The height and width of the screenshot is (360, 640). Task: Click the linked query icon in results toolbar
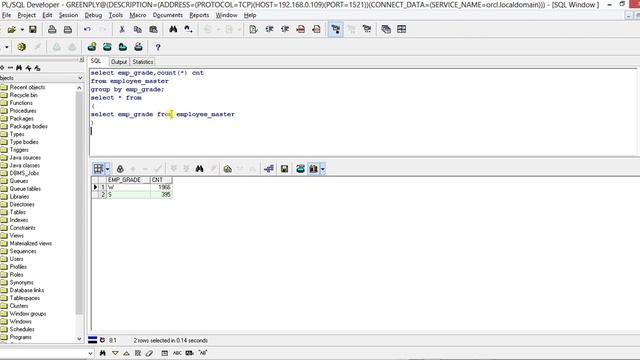coord(269,169)
